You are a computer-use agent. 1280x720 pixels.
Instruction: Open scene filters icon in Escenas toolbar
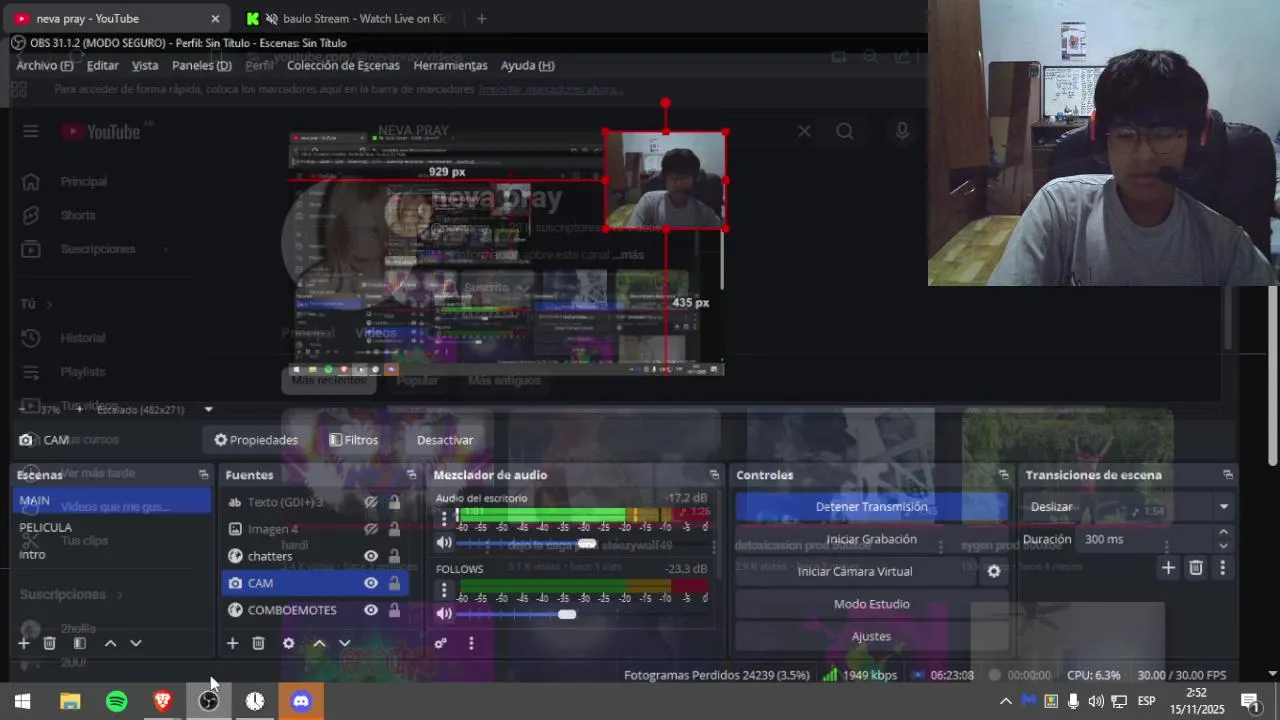click(x=80, y=643)
